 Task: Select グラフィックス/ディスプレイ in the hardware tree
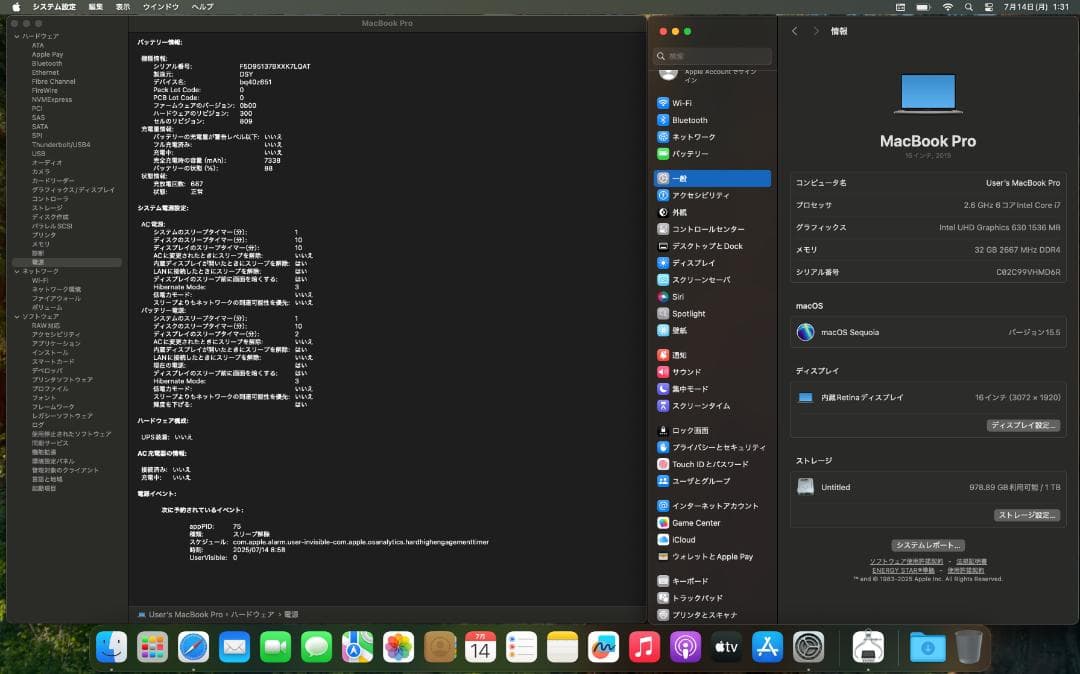(73, 190)
